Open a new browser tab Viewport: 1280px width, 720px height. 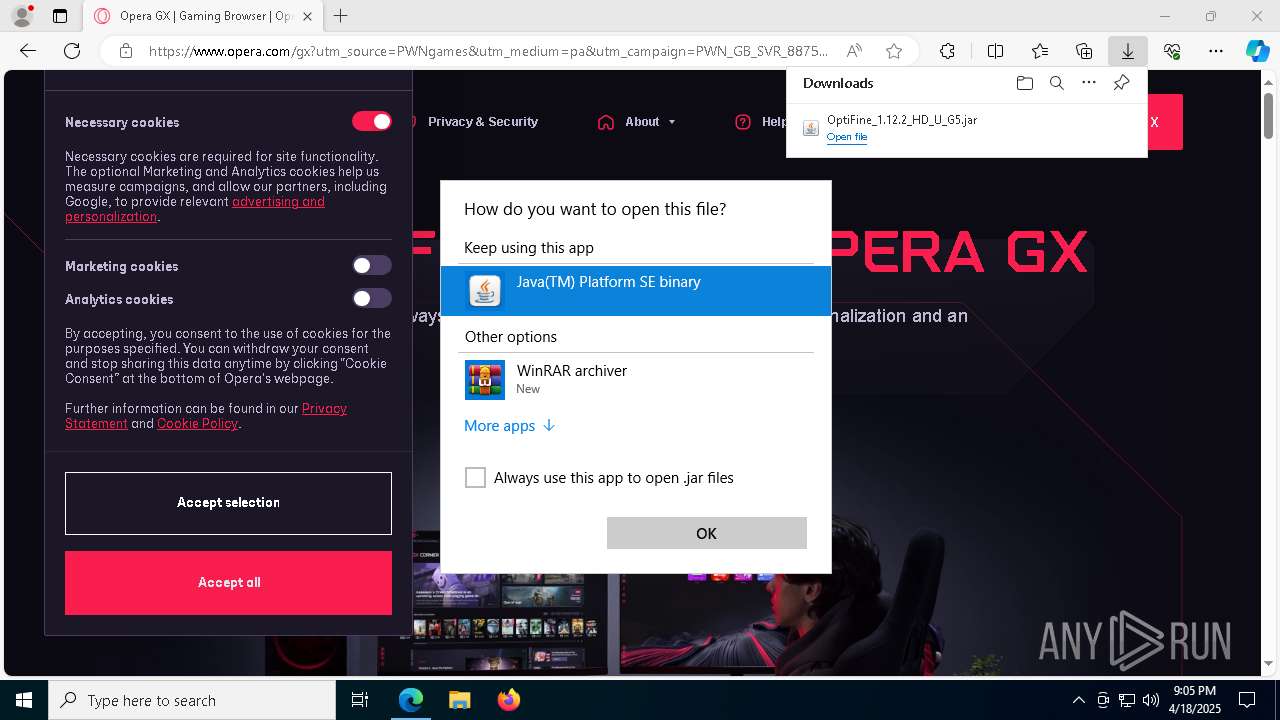click(341, 16)
